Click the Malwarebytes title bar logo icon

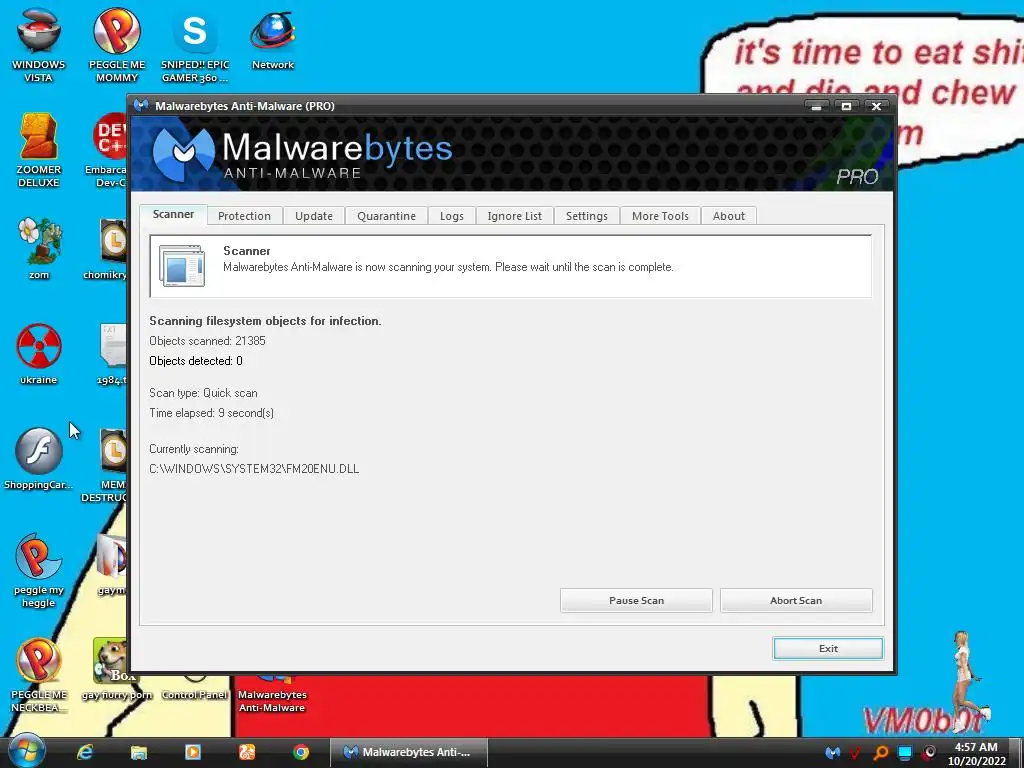pyautogui.click(x=140, y=105)
